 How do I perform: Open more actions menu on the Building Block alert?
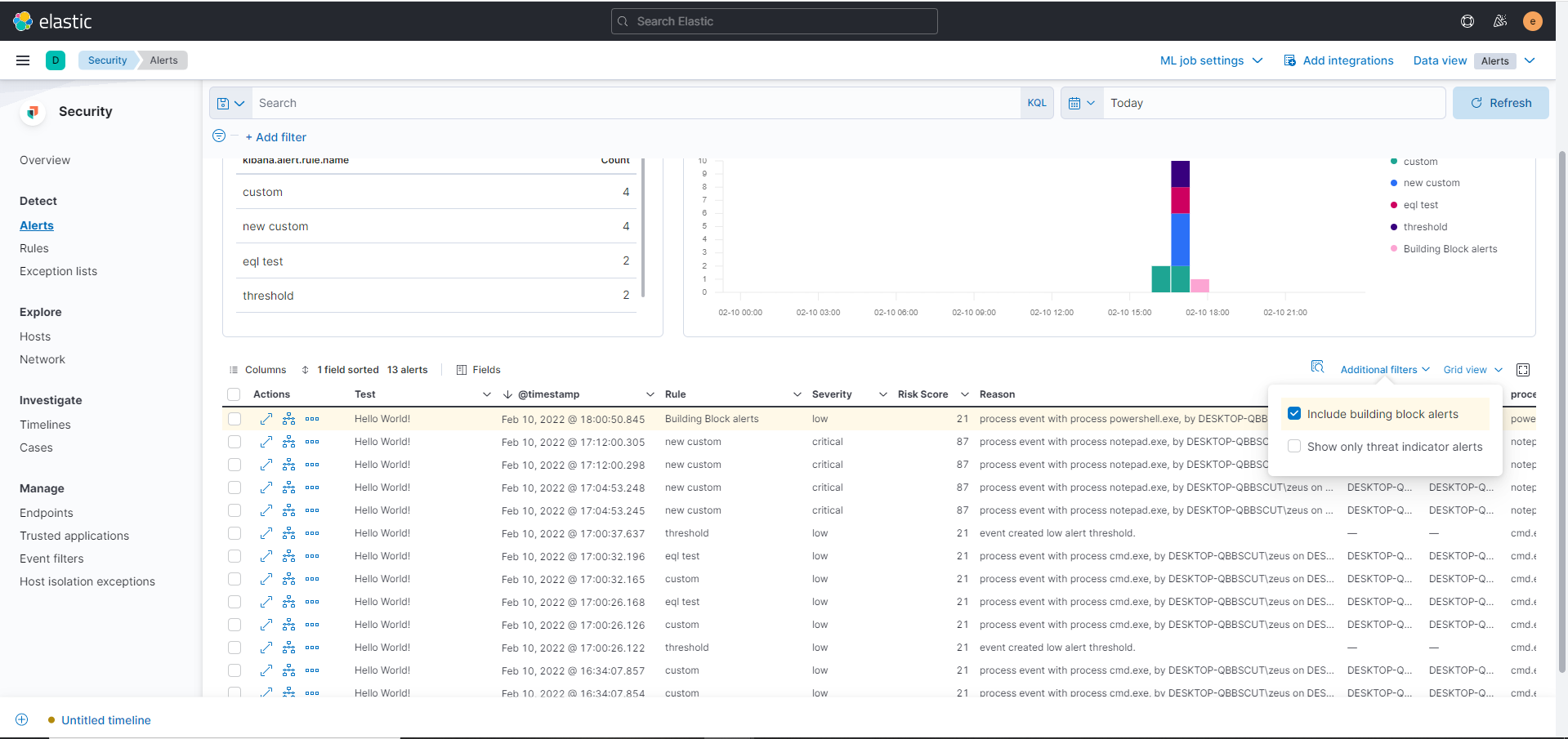(x=311, y=418)
